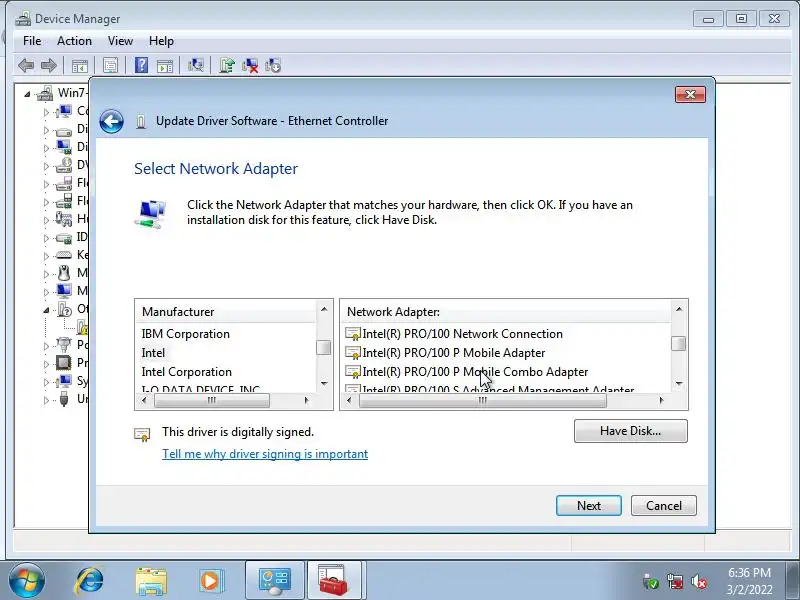This screenshot has width=800, height=600.
Task: Click the blue back arrow in the driver wizard
Action: click(x=111, y=121)
